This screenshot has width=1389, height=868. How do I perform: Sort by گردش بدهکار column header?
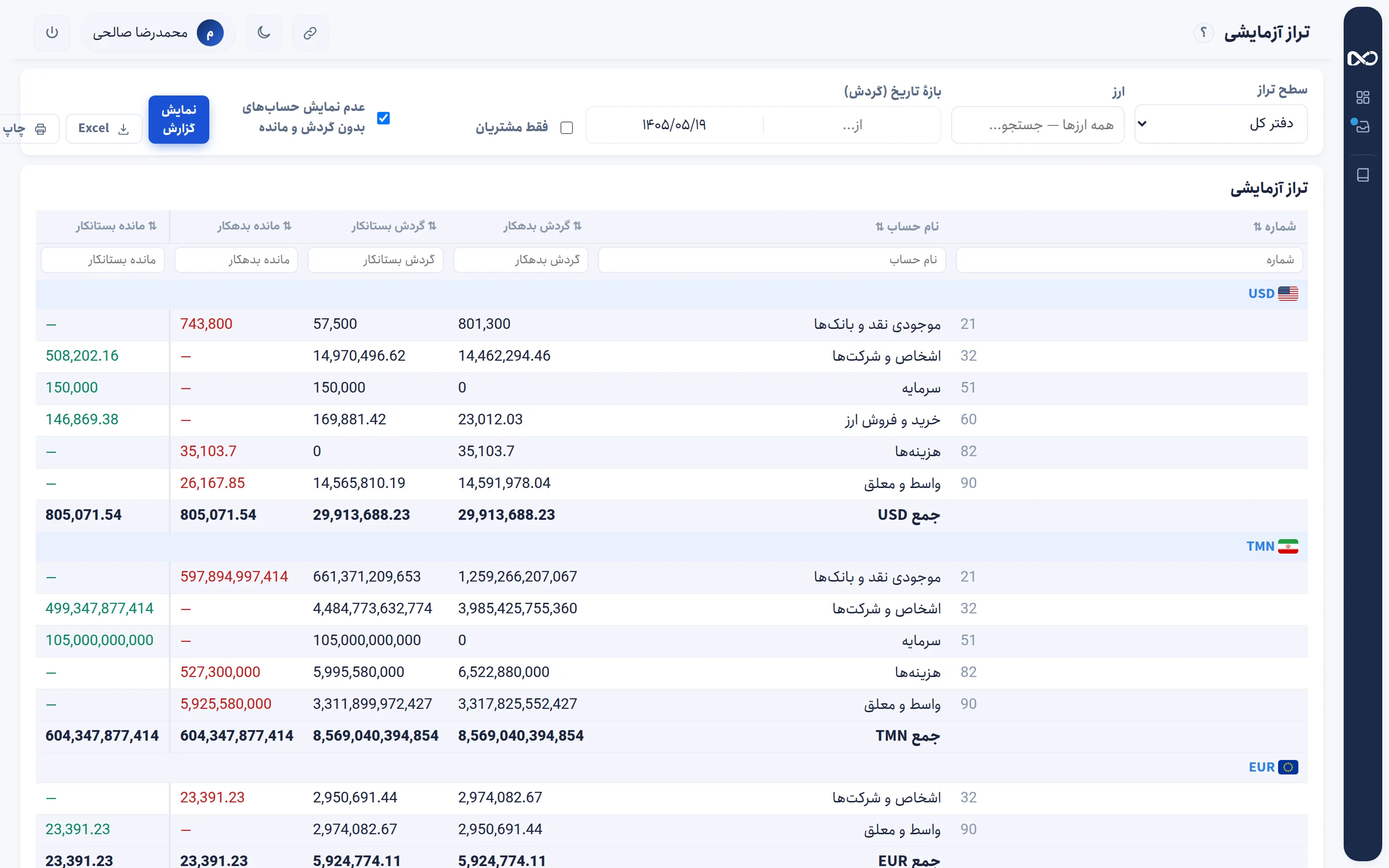point(543,226)
